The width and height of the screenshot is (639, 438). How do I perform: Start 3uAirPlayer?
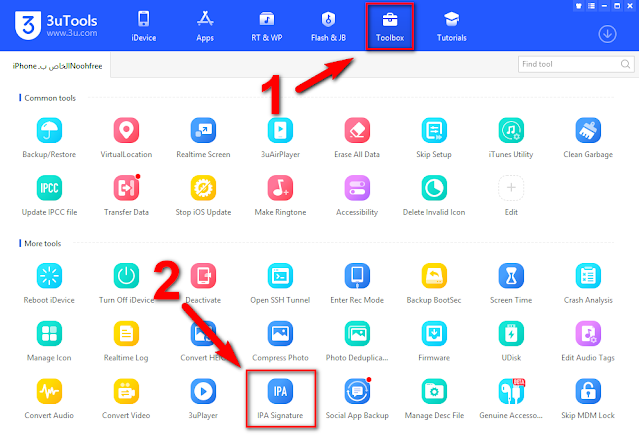pos(280,130)
